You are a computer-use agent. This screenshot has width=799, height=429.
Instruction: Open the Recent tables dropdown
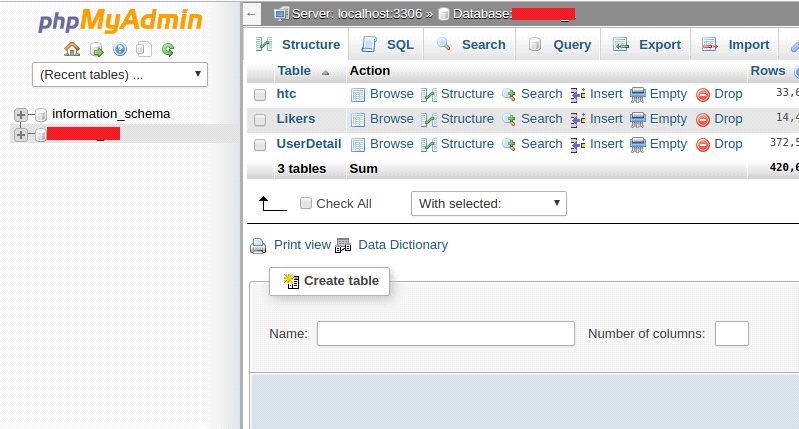tap(120, 74)
